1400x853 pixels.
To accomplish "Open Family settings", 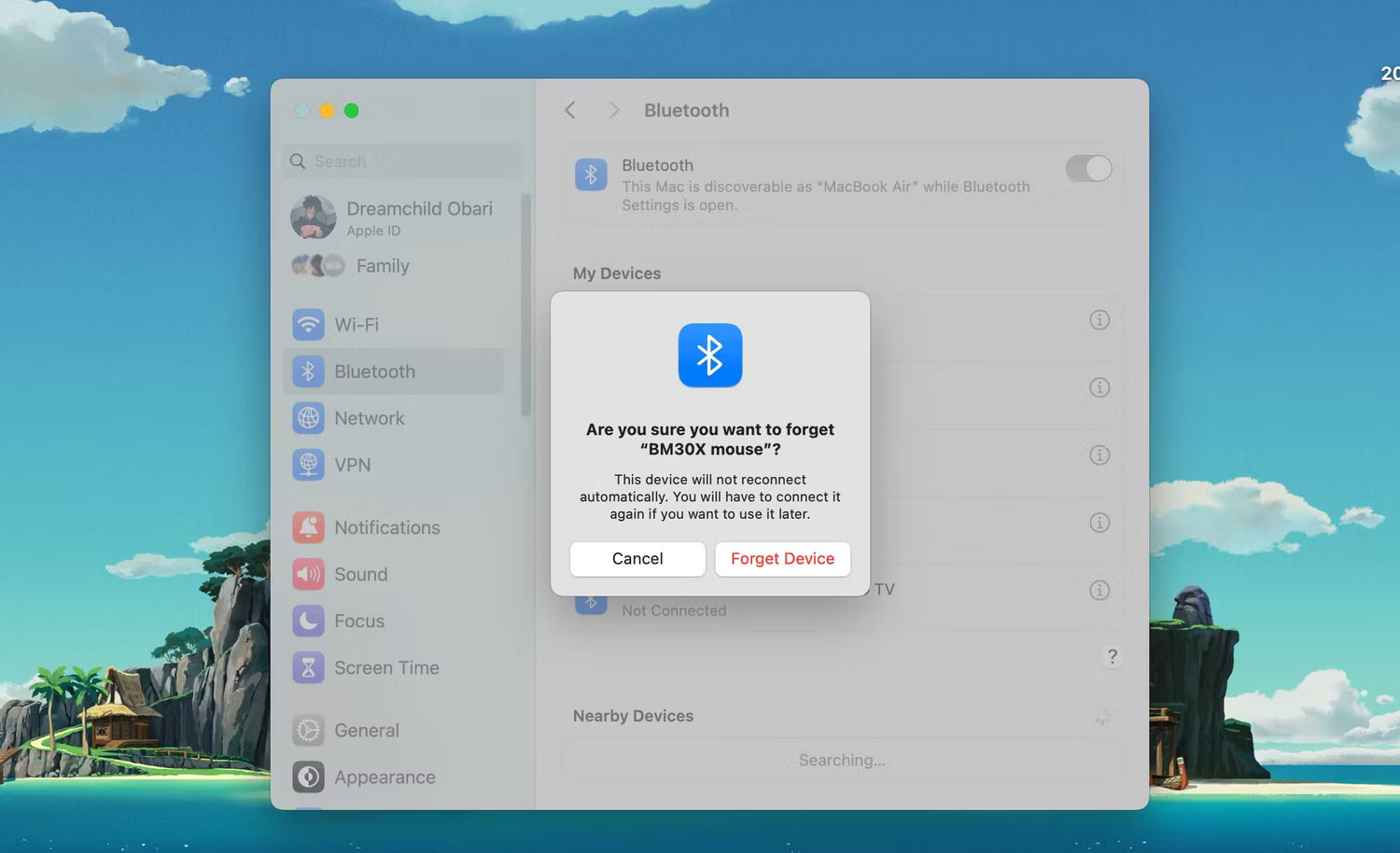I will [x=382, y=266].
